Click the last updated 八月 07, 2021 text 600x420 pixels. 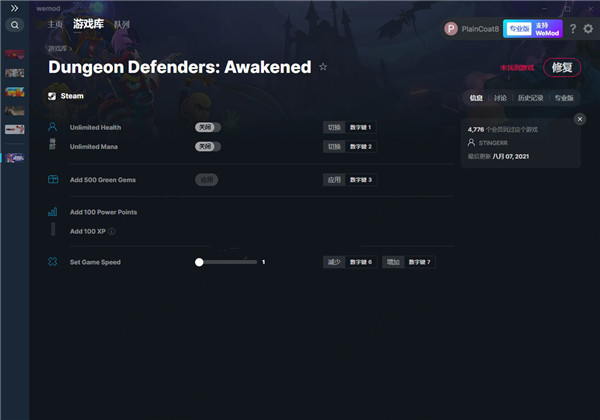498,156
